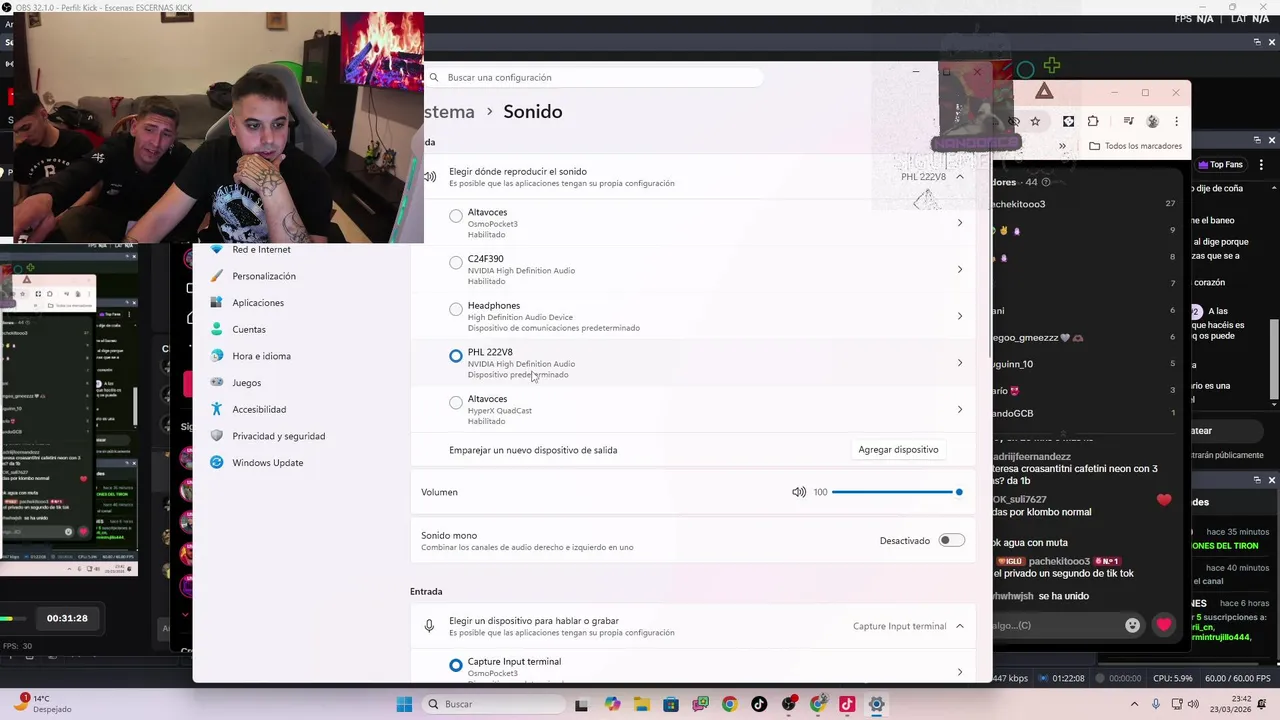Go back to Sistema breadcrumb
Image resolution: width=1280 pixels, height=720 pixels.
click(449, 112)
